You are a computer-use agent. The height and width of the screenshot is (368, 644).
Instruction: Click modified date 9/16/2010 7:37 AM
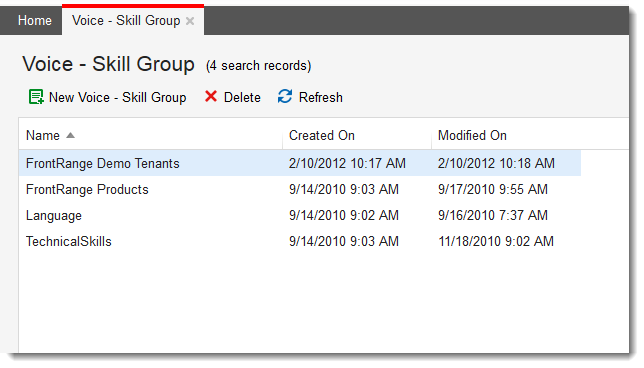click(492, 215)
